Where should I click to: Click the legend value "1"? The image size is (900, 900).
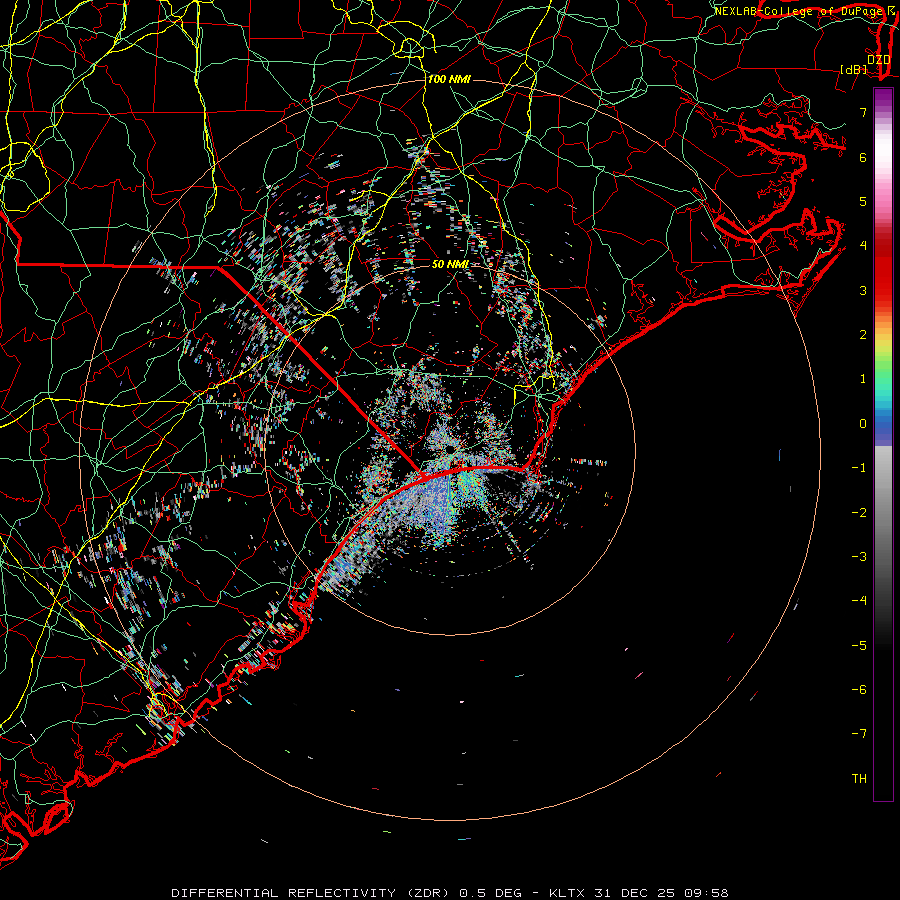click(x=863, y=379)
